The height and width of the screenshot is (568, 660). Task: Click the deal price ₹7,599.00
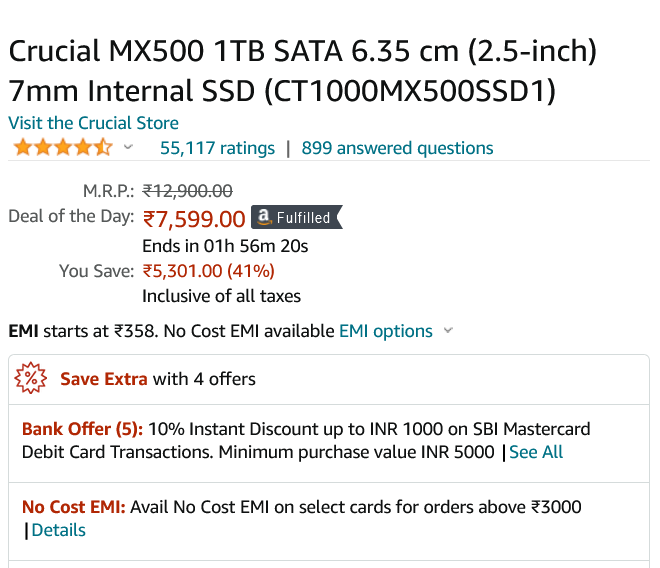click(x=194, y=219)
